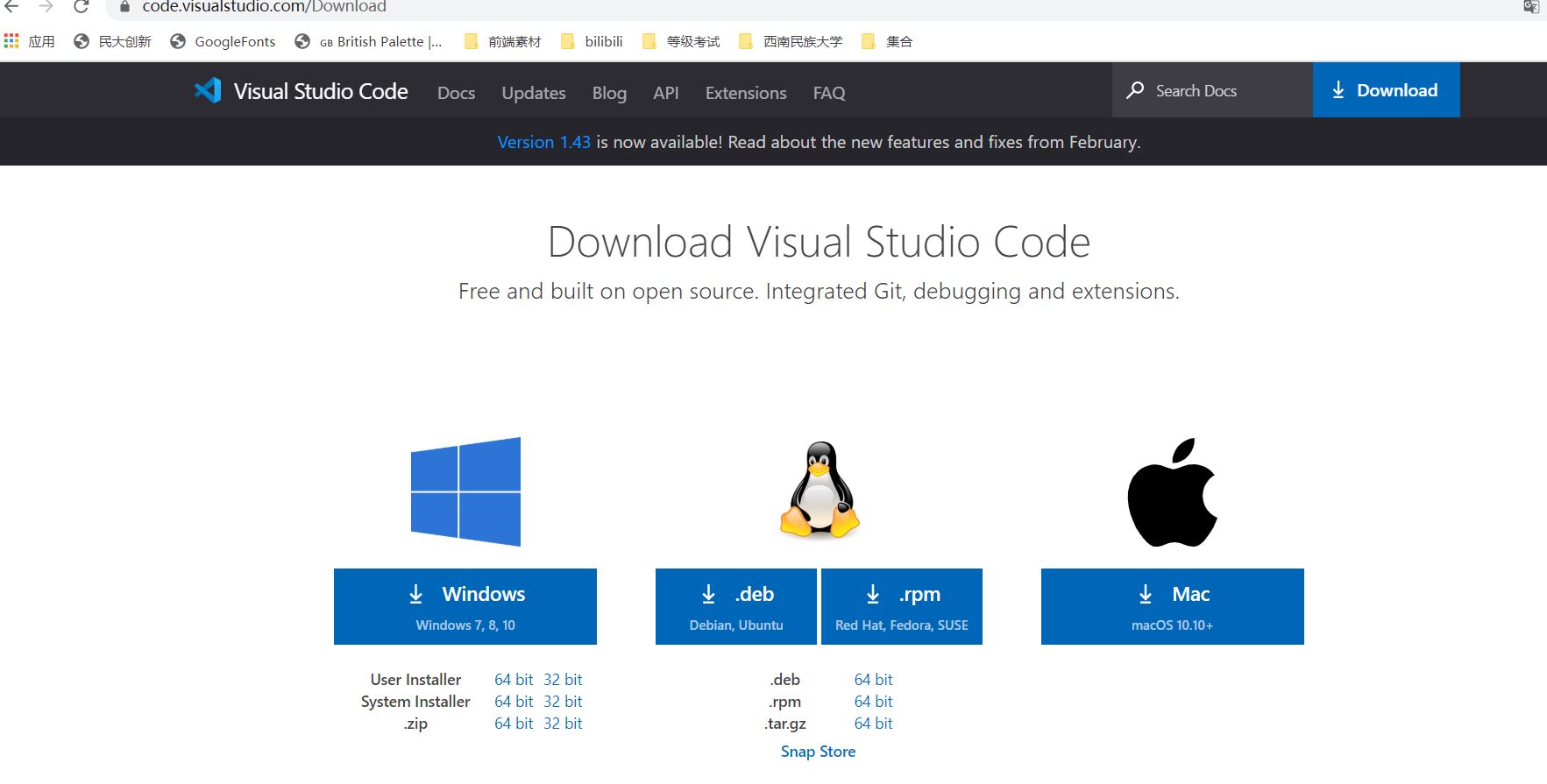This screenshot has width=1547, height=784.
Task: Download the .rpm Red Hat, Fedora package
Action: tap(902, 606)
